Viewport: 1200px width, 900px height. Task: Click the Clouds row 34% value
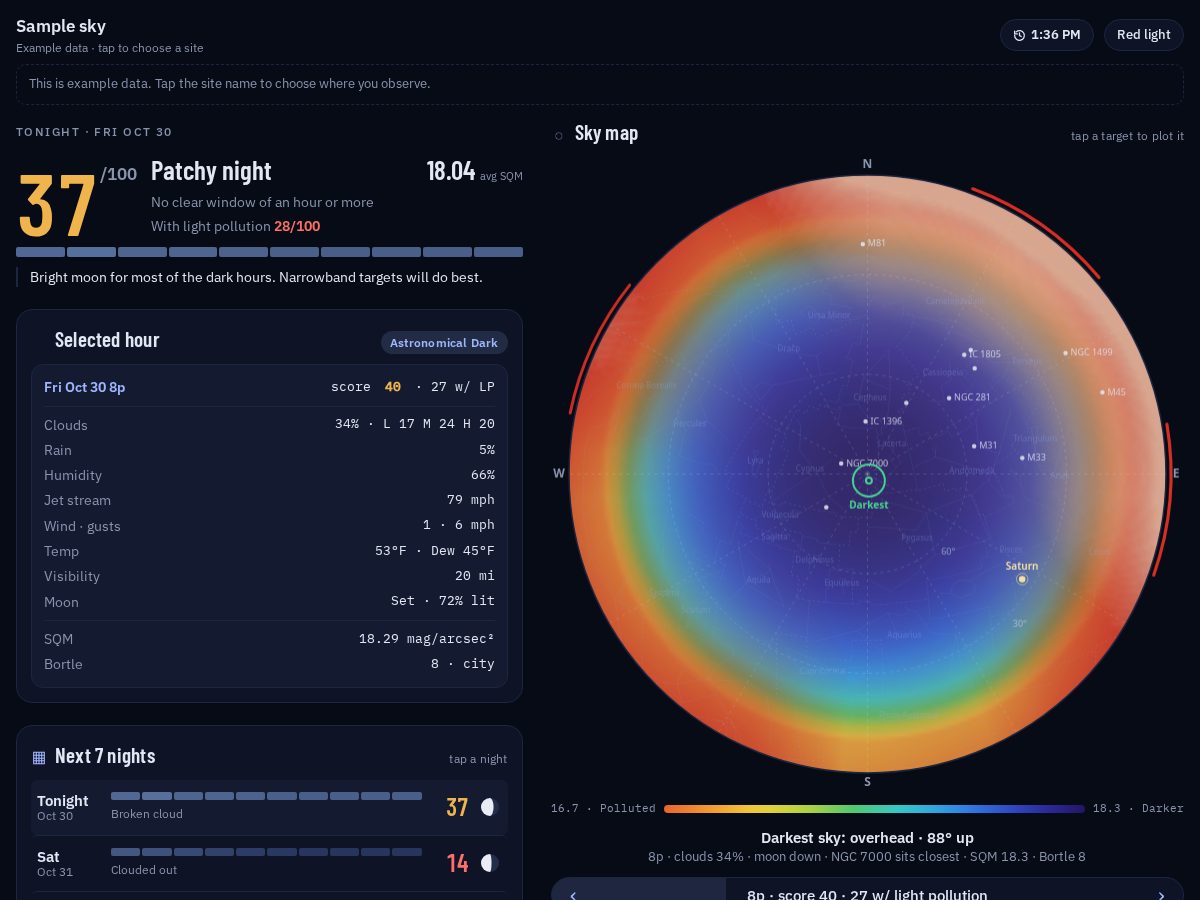[415, 424]
